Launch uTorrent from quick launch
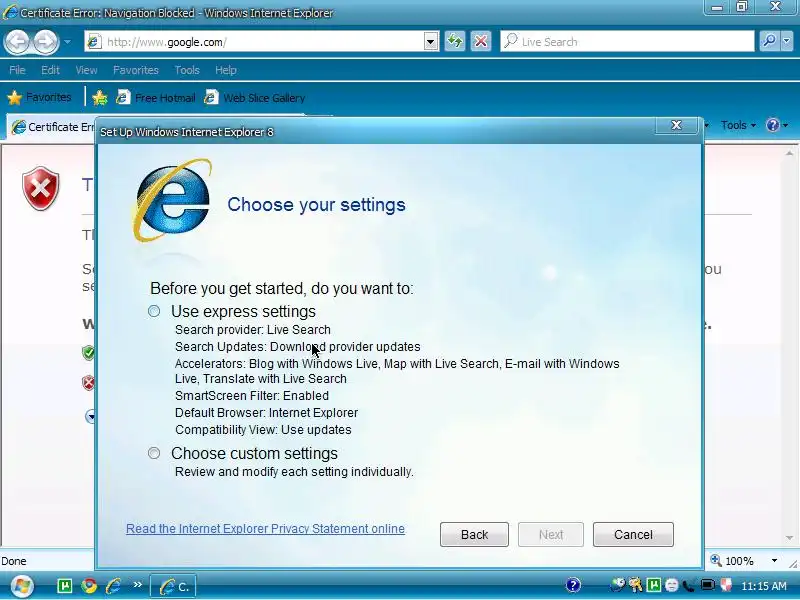The height and width of the screenshot is (600, 800). tap(64, 586)
